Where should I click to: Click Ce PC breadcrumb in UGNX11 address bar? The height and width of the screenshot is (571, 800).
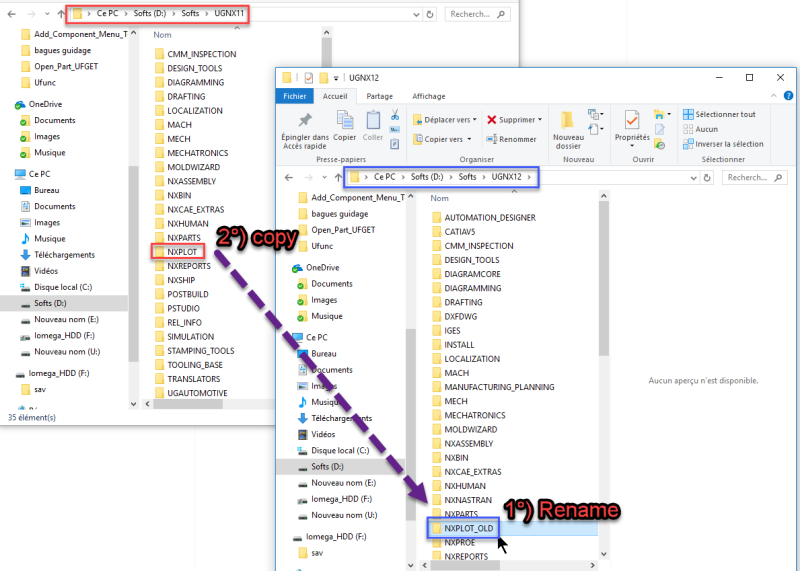click(107, 13)
